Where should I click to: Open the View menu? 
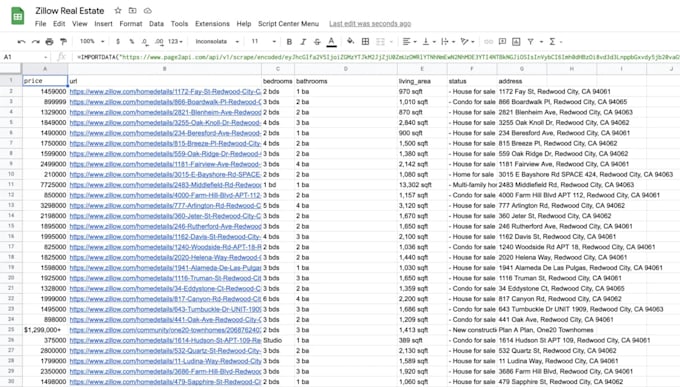[x=79, y=24]
